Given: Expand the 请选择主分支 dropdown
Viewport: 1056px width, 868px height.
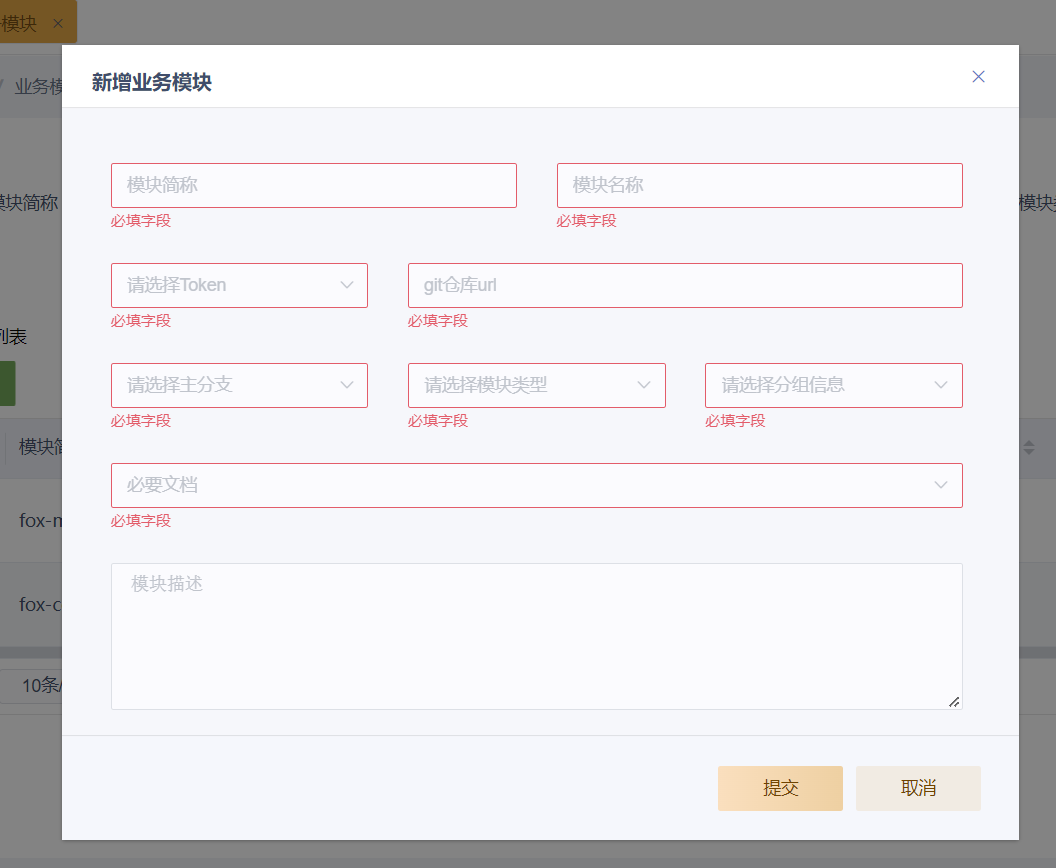Looking at the screenshot, I should point(239,386).
